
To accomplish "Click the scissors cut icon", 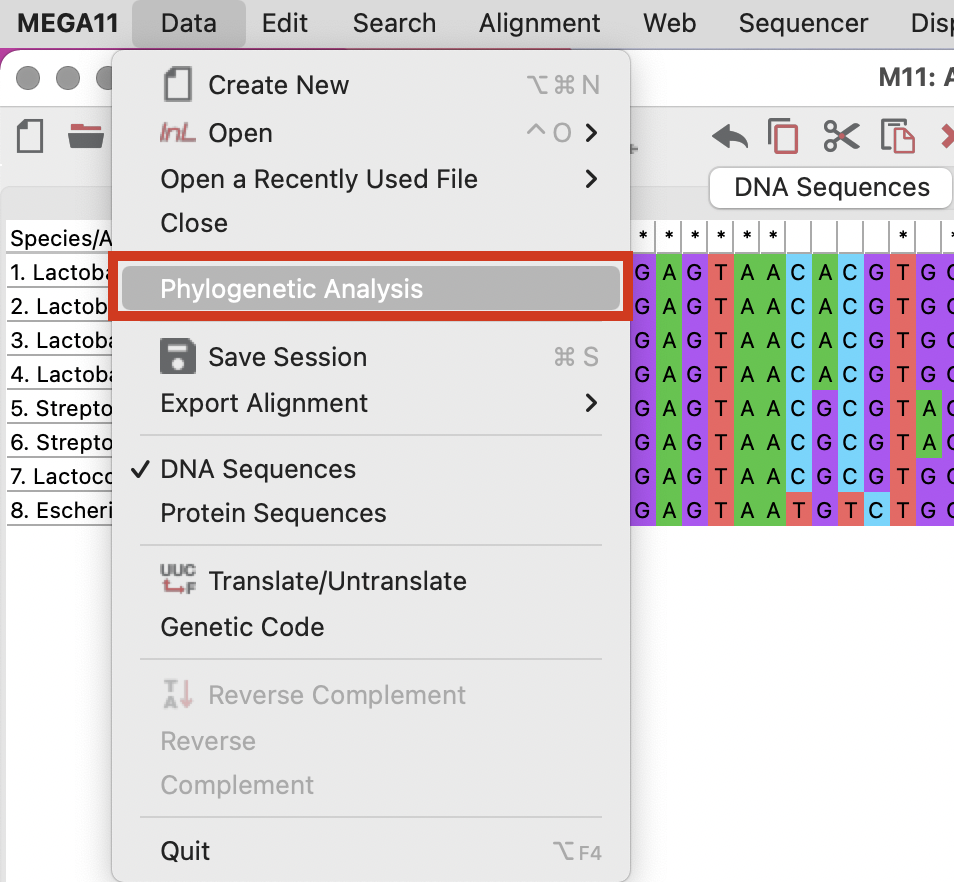I will point(841,136).
